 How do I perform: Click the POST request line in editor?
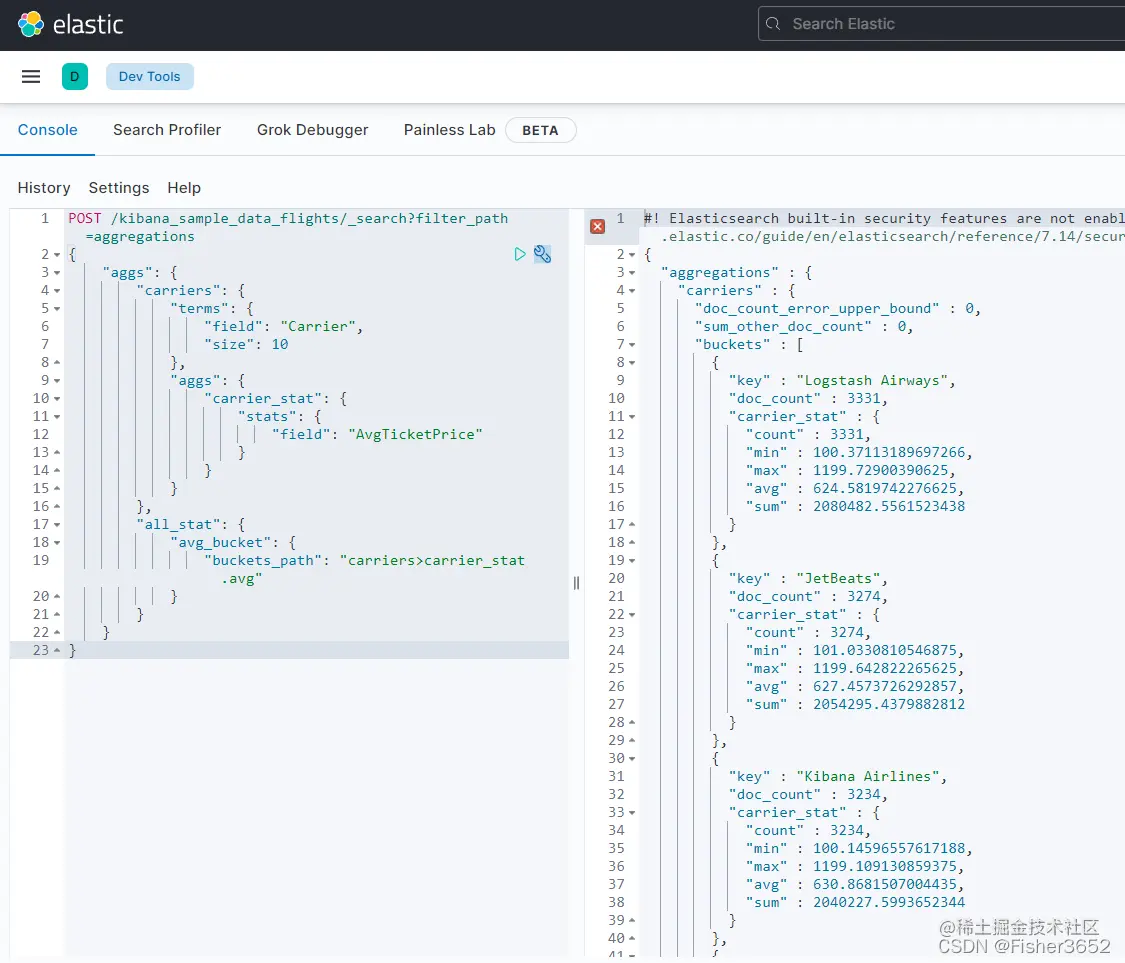288,227
